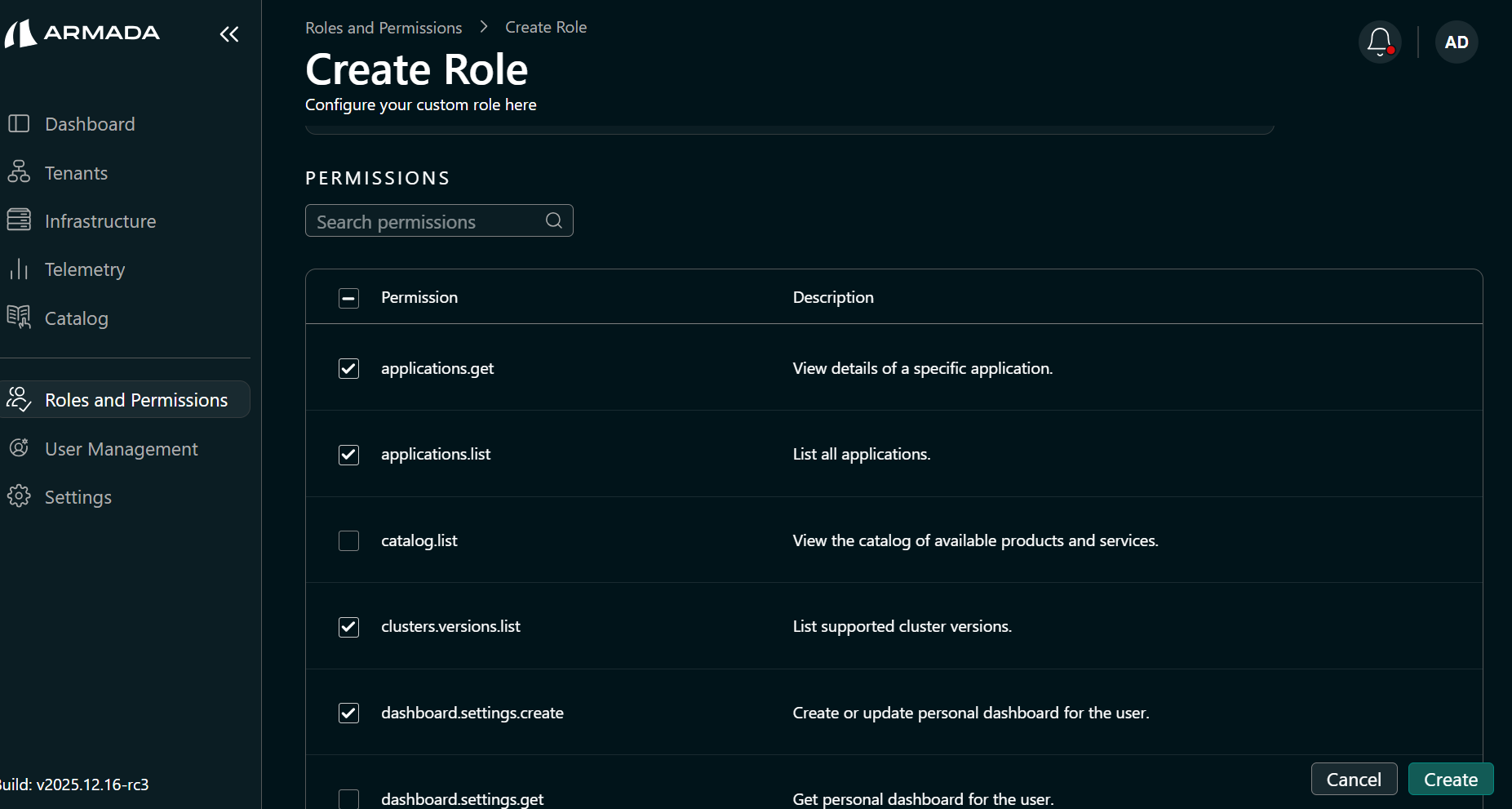Click the Armada logo
This screenshot has width=1512, height=809.
(82, 33)
